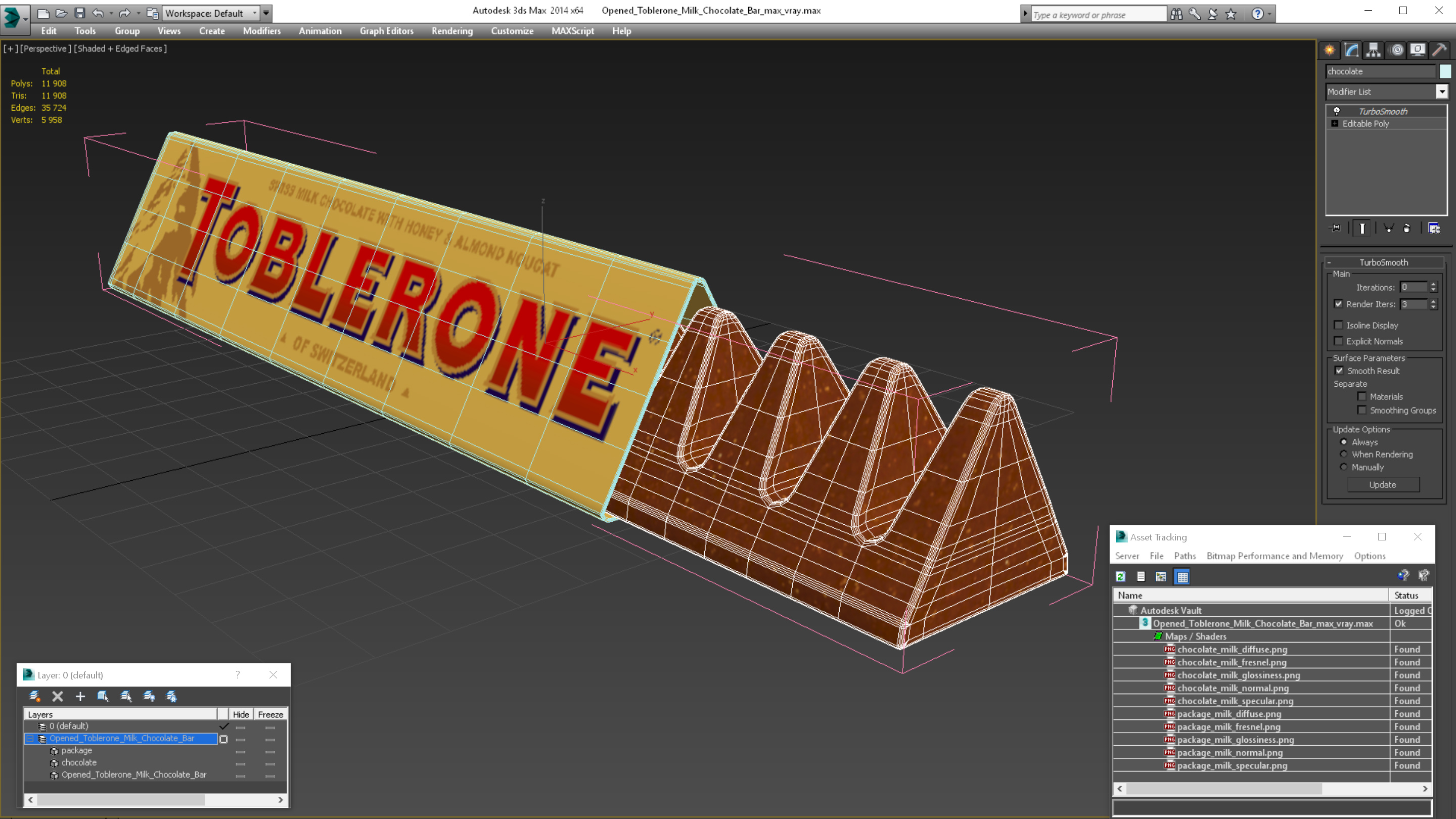
Task: Open the Modifiers menu
Action: 262,31
